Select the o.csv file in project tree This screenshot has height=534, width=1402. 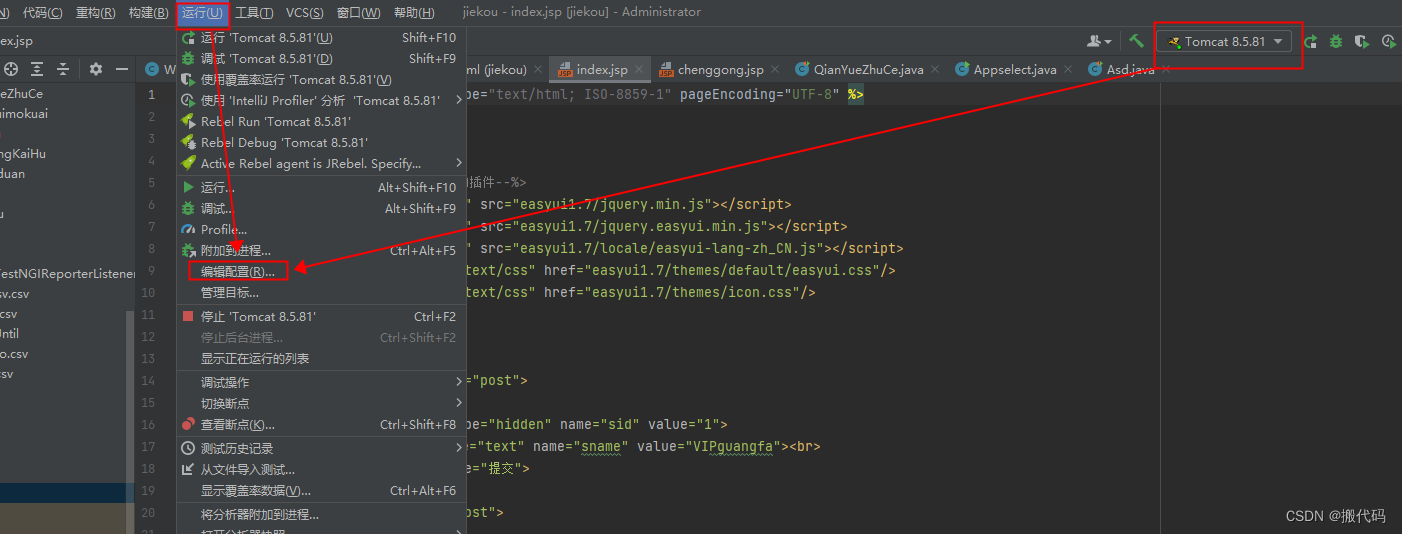tap(14, 354)
